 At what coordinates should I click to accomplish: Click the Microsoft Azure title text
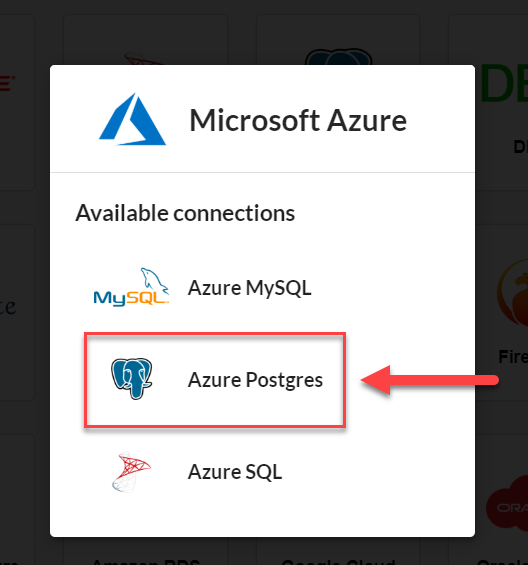coord(298,120)
